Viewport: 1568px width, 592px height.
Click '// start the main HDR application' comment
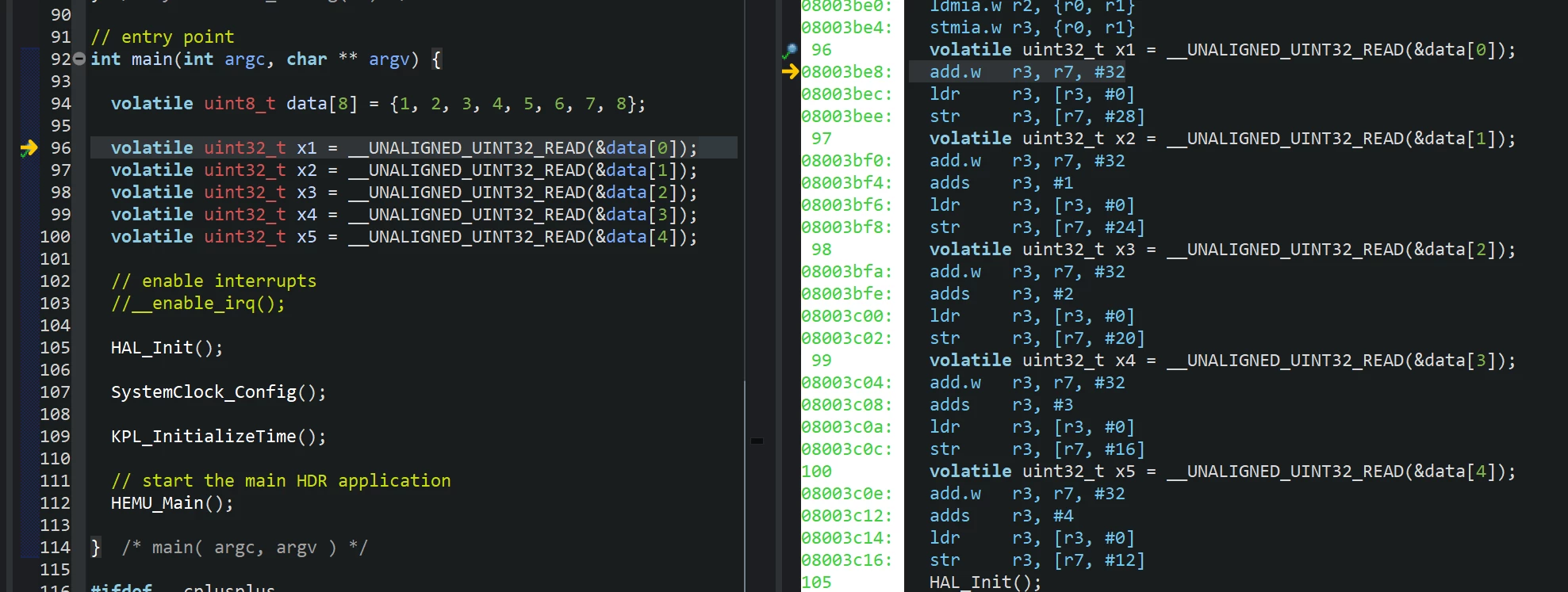281,481
